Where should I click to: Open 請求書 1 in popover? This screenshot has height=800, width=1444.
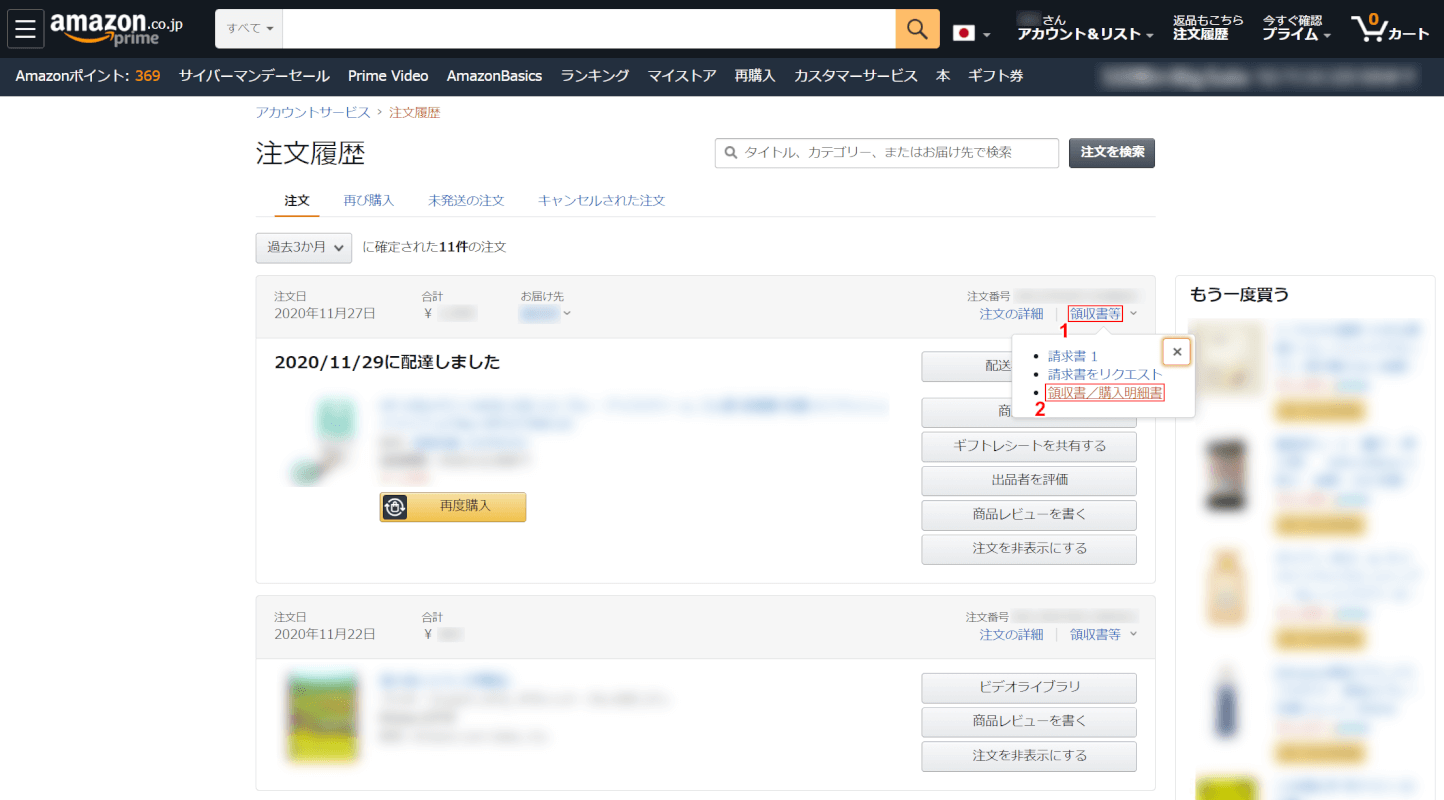click(x=1073, y=356)
